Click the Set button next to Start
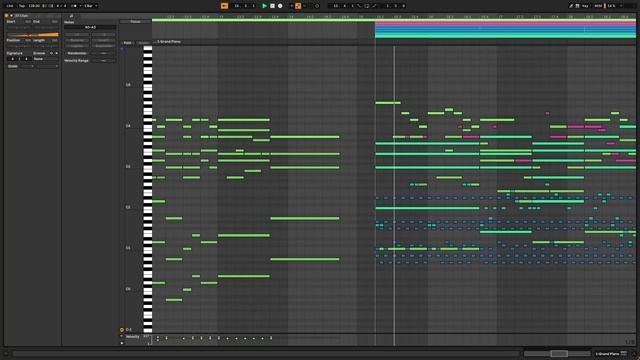Viewport: 640px width, 360px height. (x=28, y=22)
